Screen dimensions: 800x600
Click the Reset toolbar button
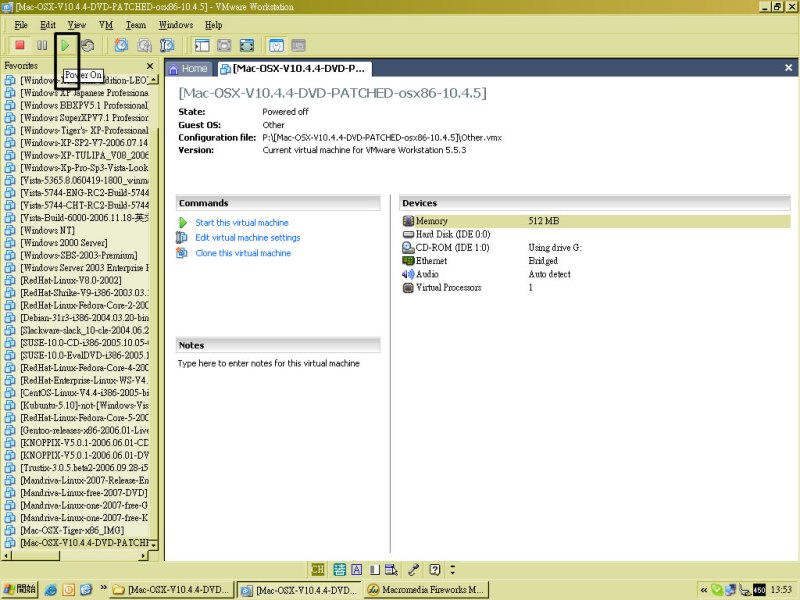(x=88, y=45)
